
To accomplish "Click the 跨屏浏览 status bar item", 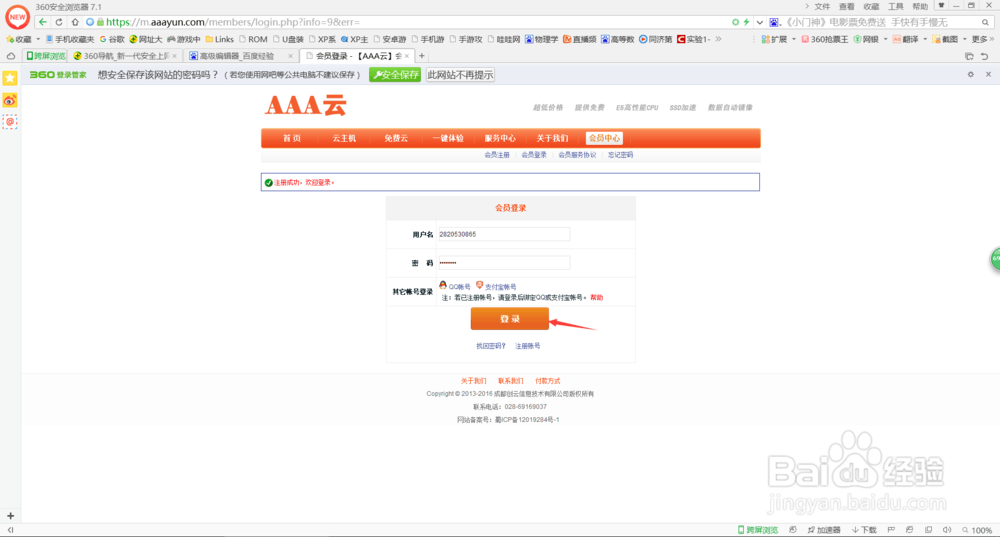I will point(758,530).
